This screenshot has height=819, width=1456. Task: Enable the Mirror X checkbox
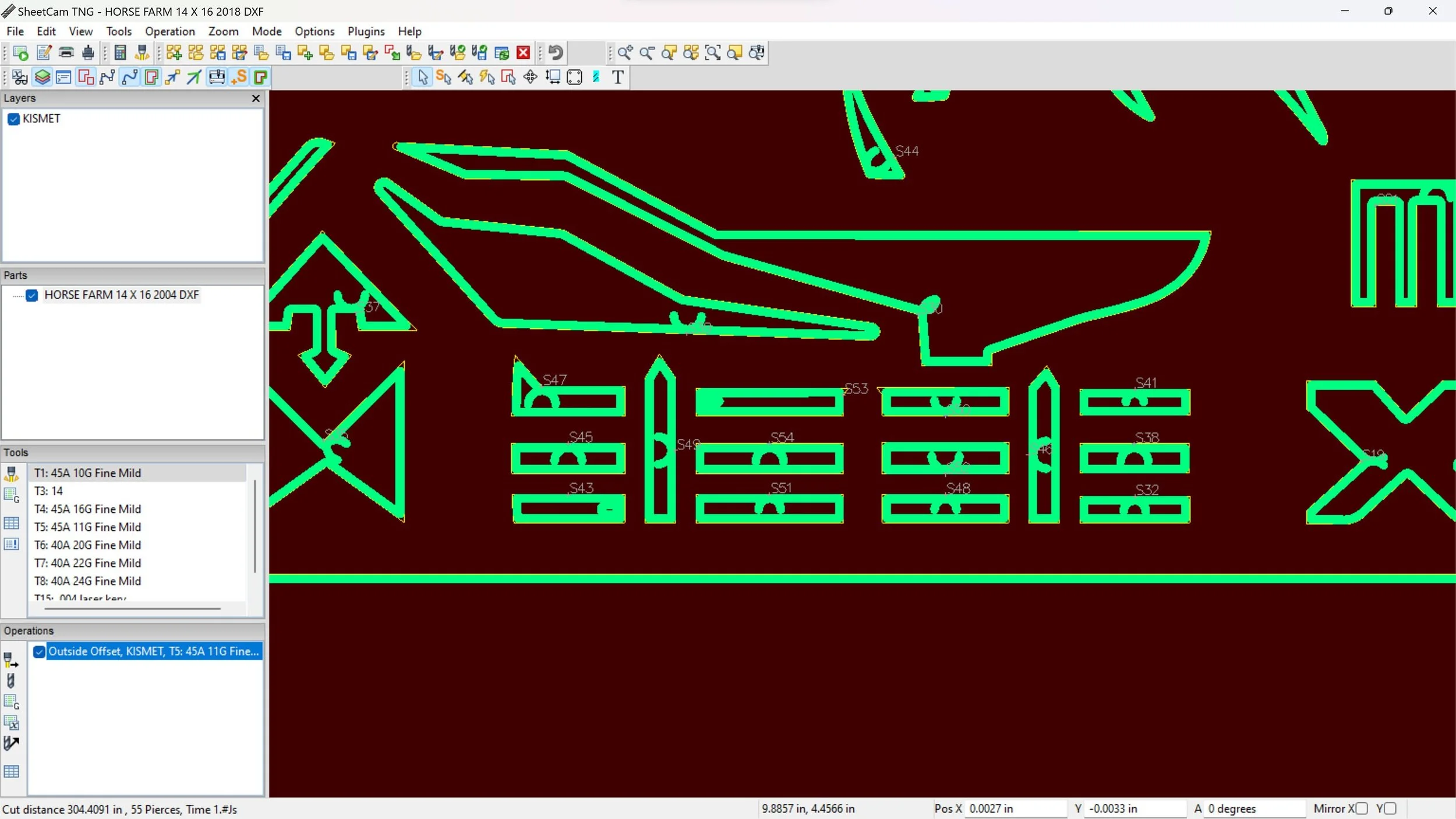[1361, 809]
